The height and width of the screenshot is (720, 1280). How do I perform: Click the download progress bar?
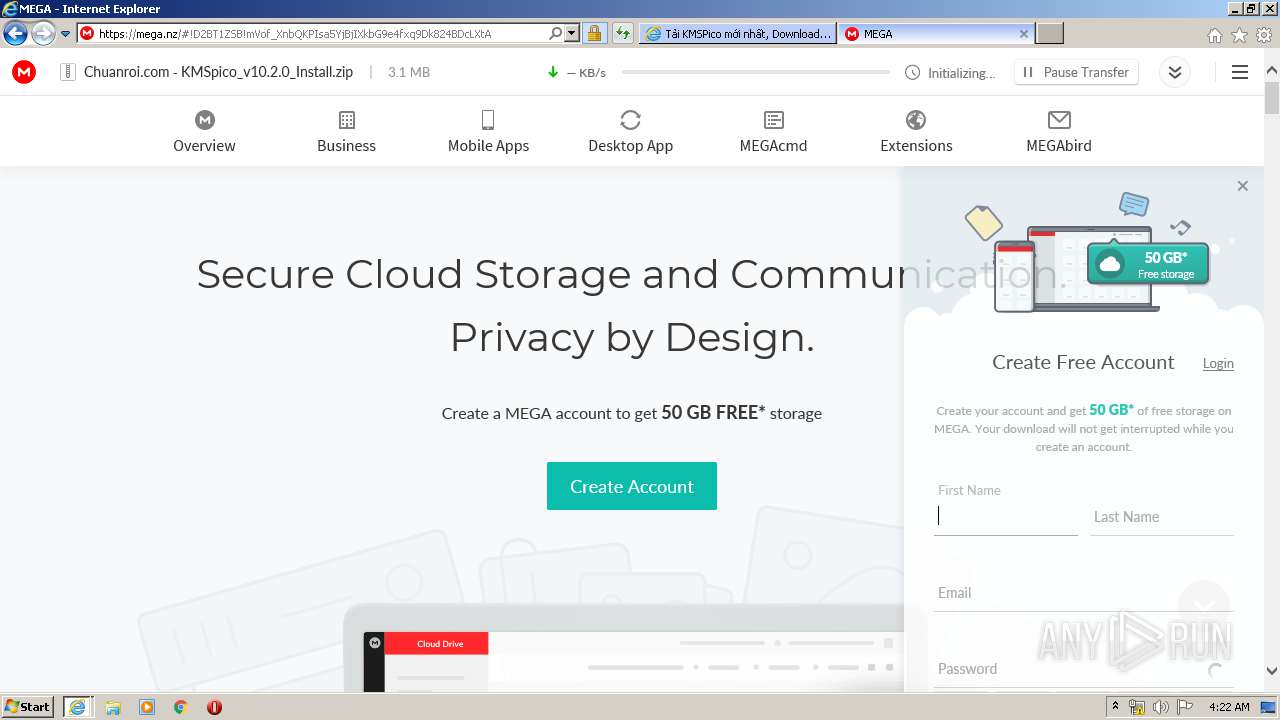pos(755,72)
